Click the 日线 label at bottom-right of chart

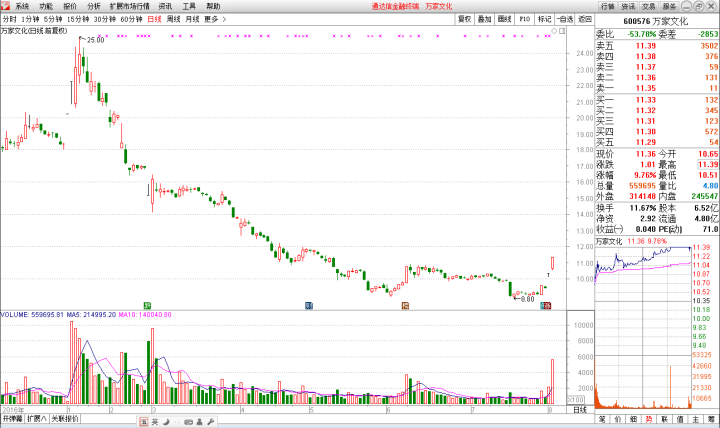(x=580, y=410)
